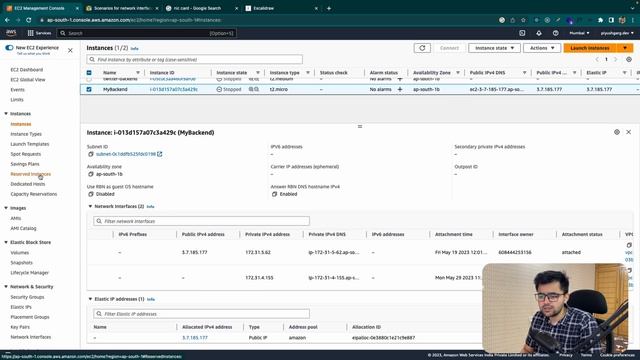Open the CloudShell icon in AWS header
This screenshot has width=640, height=360.
[x=522, y=33]
